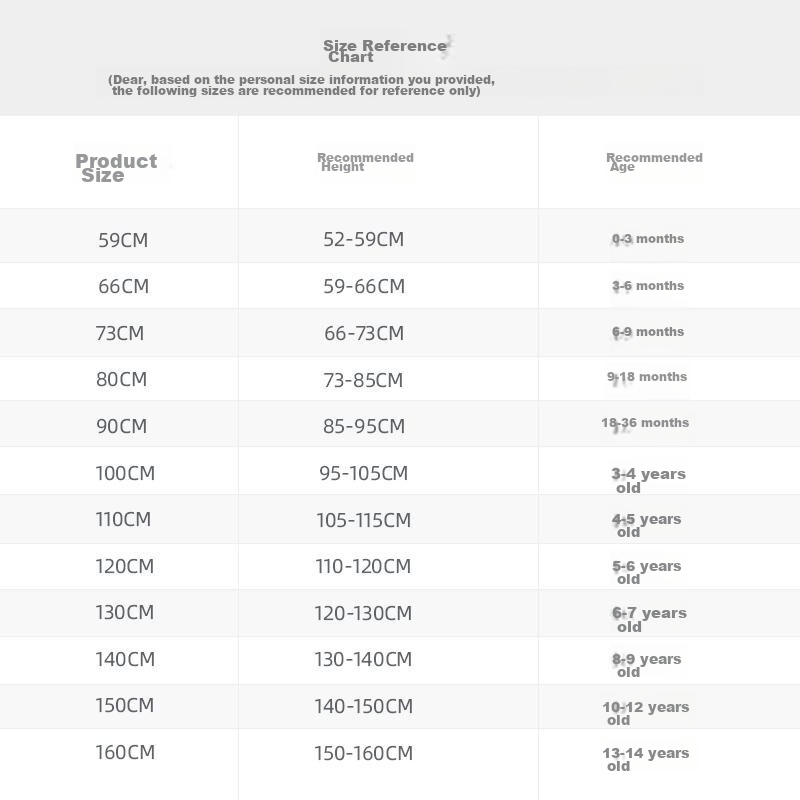Click the Size Reference Chart title

pos(385,51)
